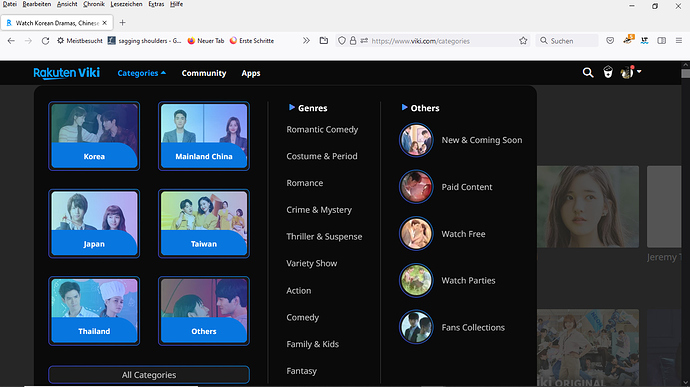Open the Crime & Mystery genre
This screenshot has height=387, width=690.
(319, 210)
